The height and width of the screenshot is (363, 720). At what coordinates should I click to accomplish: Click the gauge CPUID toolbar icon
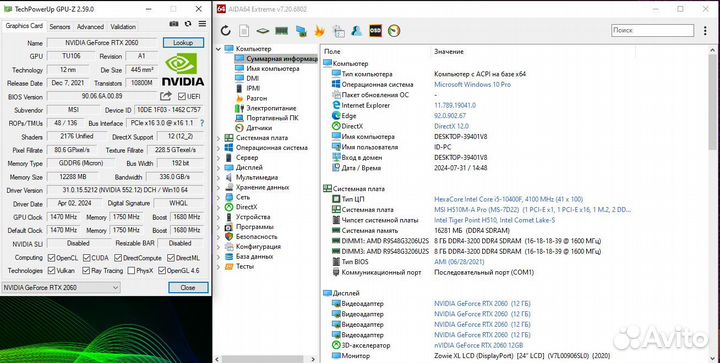click(x=394, y=31)
